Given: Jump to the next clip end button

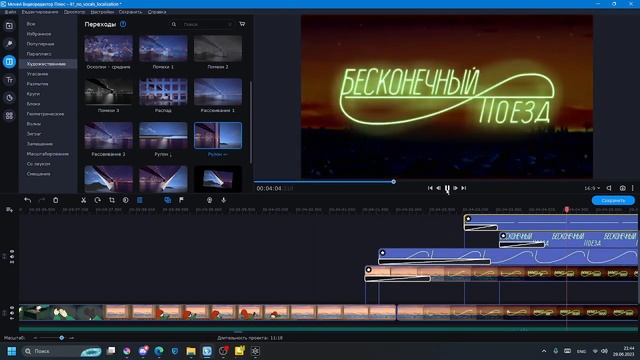Looking at the screenshot, I should [464, 188].
